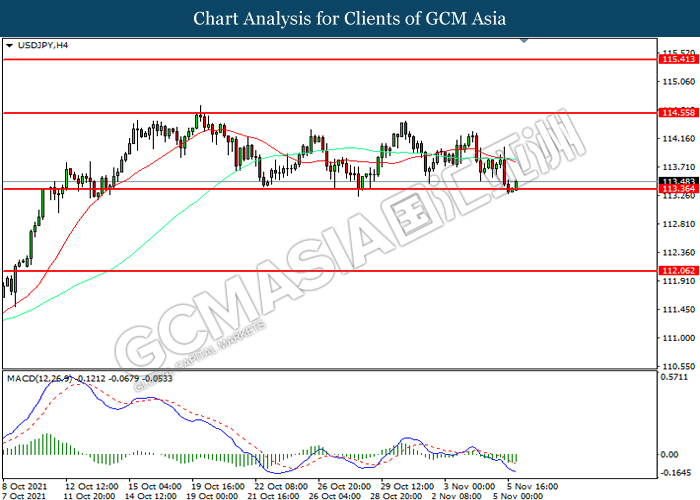Click the 26 Oct 20:00 time label
Screen dimensions: 700x500
click(345, 487)
